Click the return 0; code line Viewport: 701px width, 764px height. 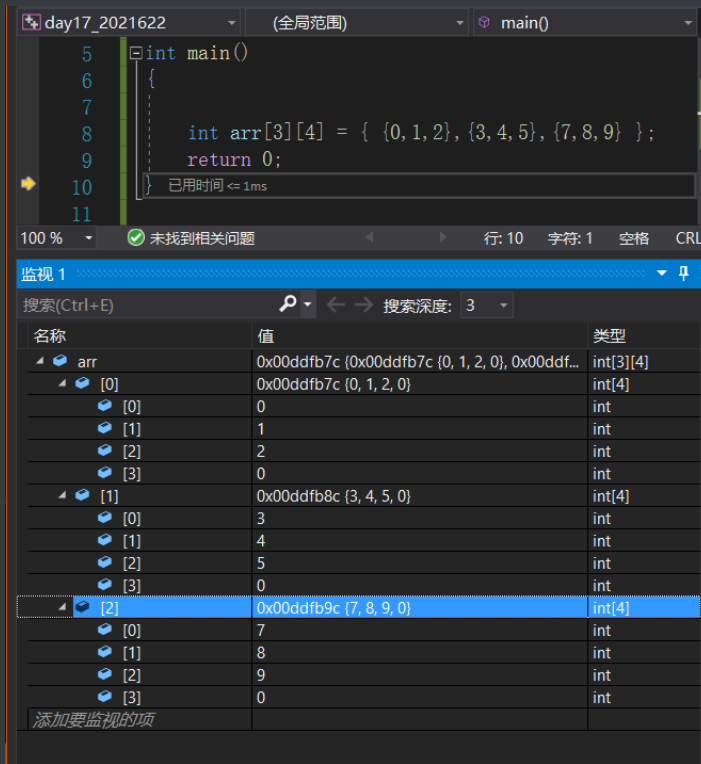(x=234, y=159)
